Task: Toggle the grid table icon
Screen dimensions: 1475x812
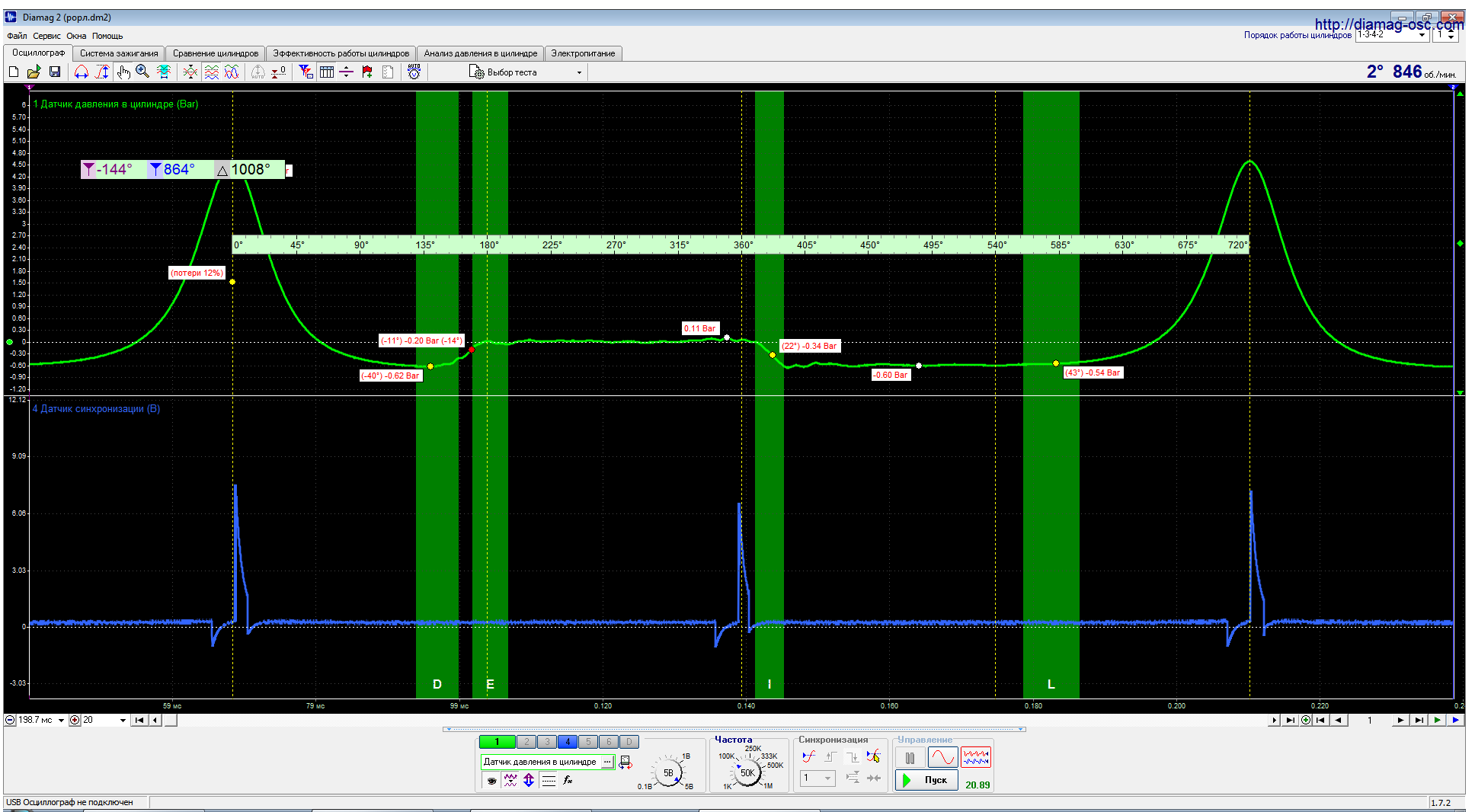Action: coord(327,72)
